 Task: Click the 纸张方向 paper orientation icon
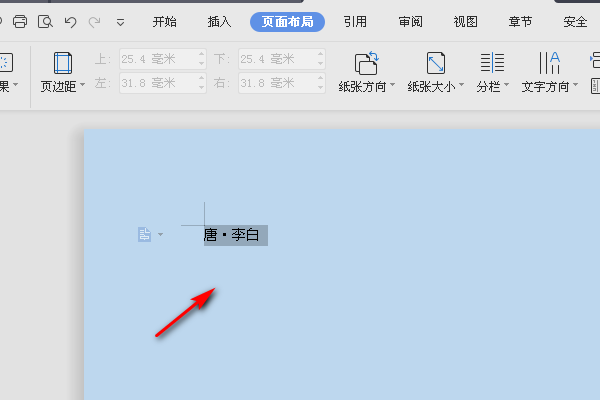point(367,63)
